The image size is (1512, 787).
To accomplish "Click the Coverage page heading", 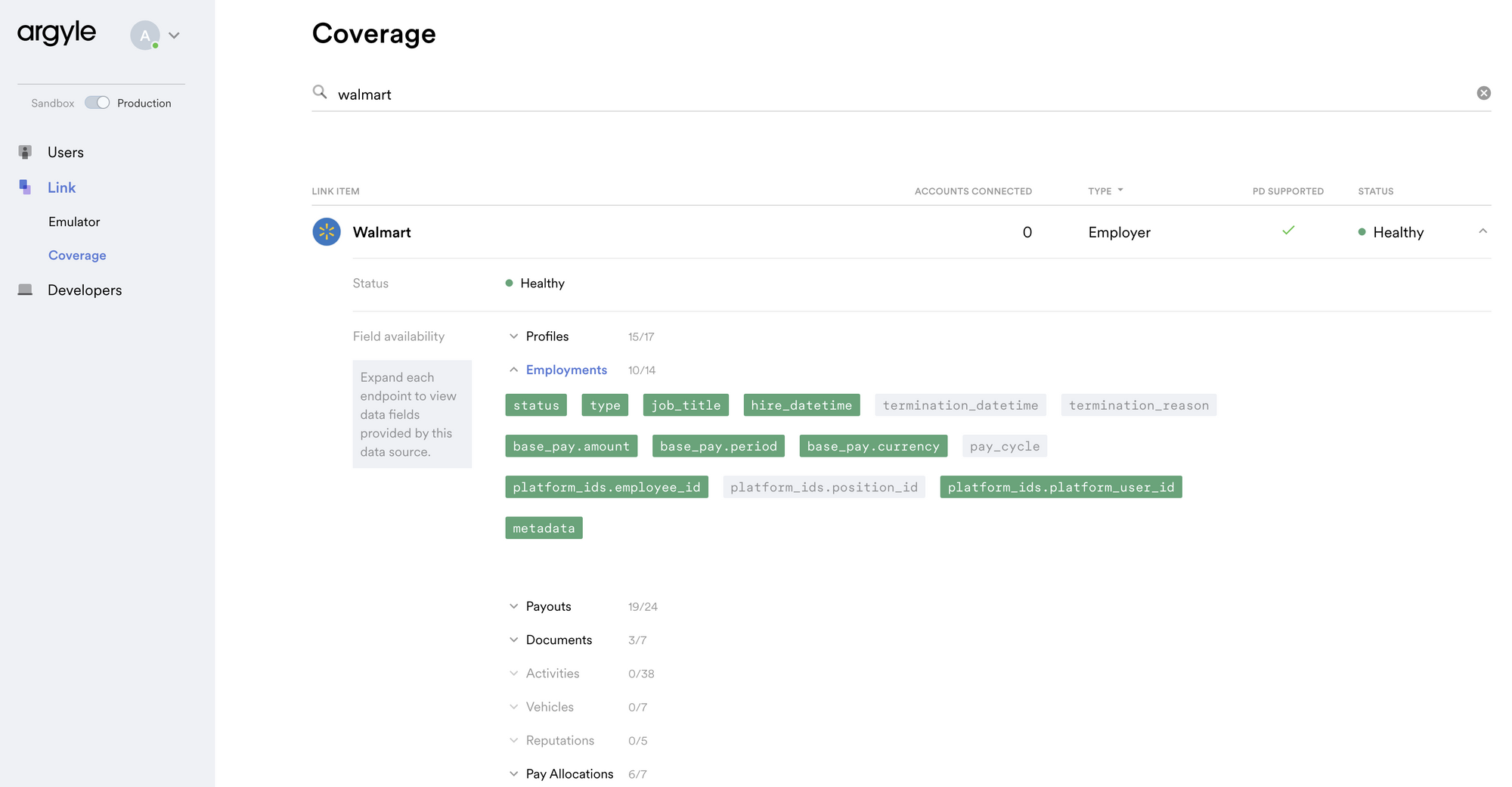I will point(374,34).
